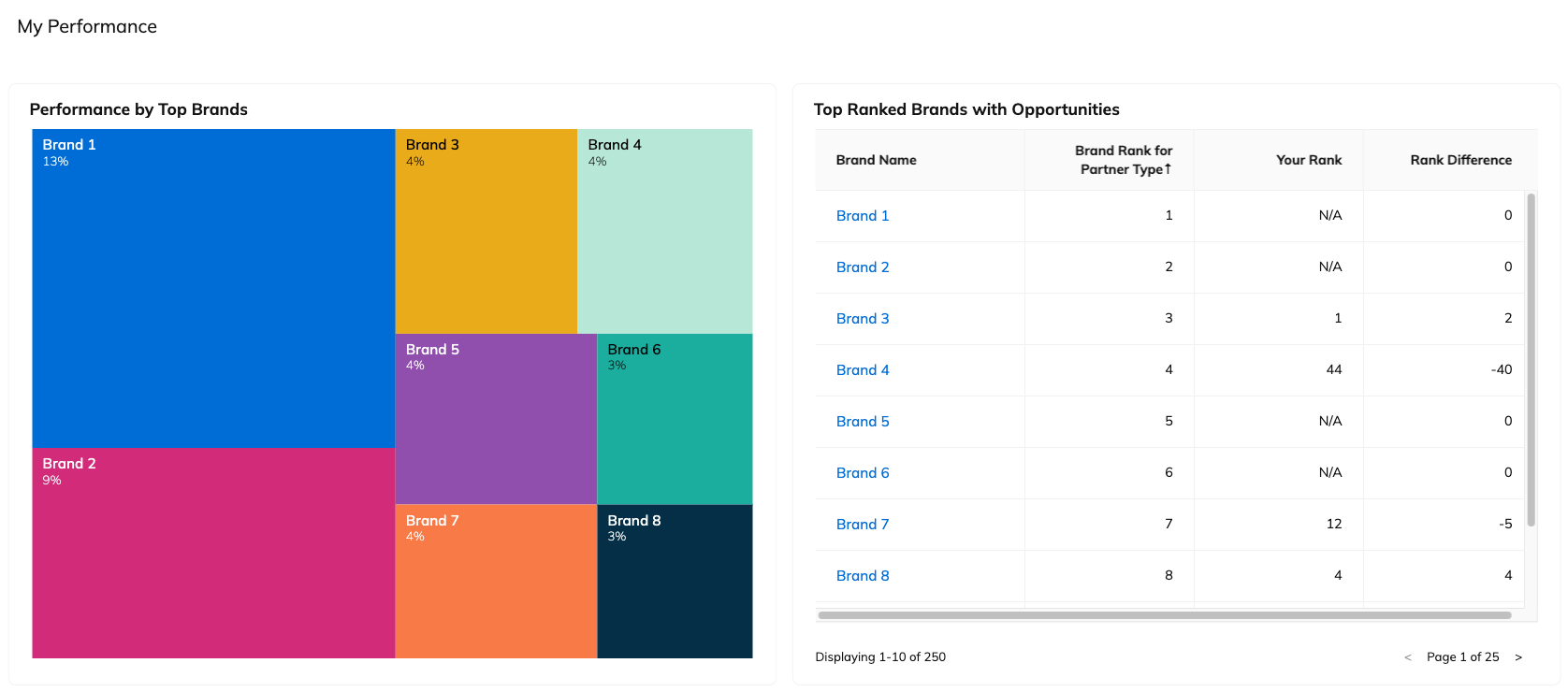Open the Brand 4 link in table
The image size is (1568, 692).
coord(862,370)
